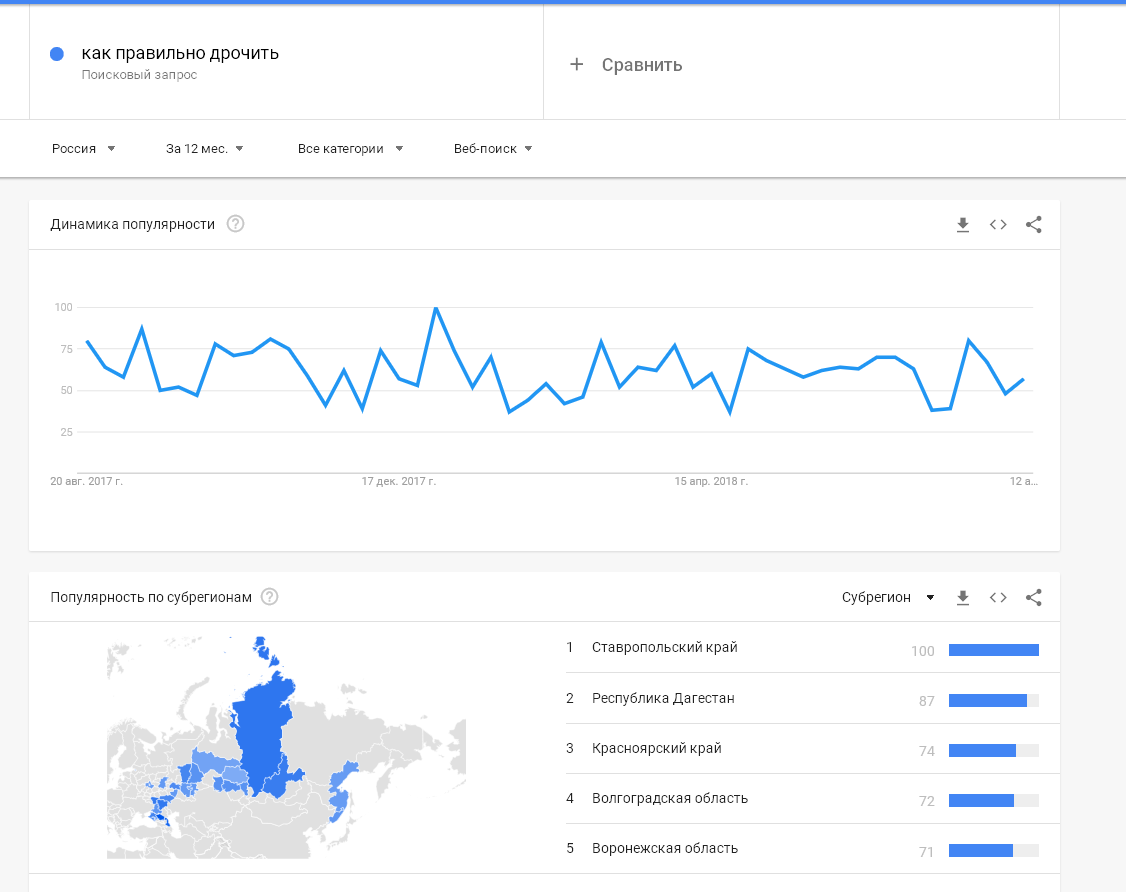The image size is (1126, 892).
Task: Click the bar for Воронежская область value 71
Action: tap(994, 850)
